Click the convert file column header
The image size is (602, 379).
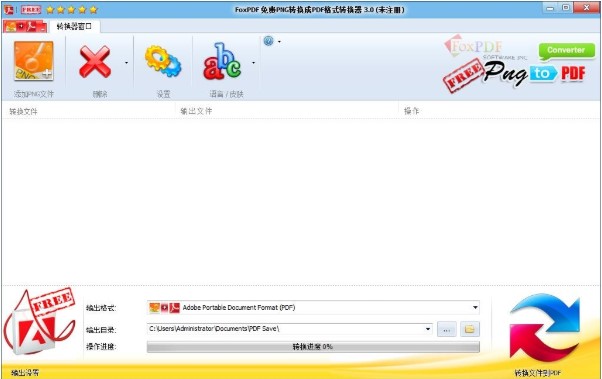[23, 111]
